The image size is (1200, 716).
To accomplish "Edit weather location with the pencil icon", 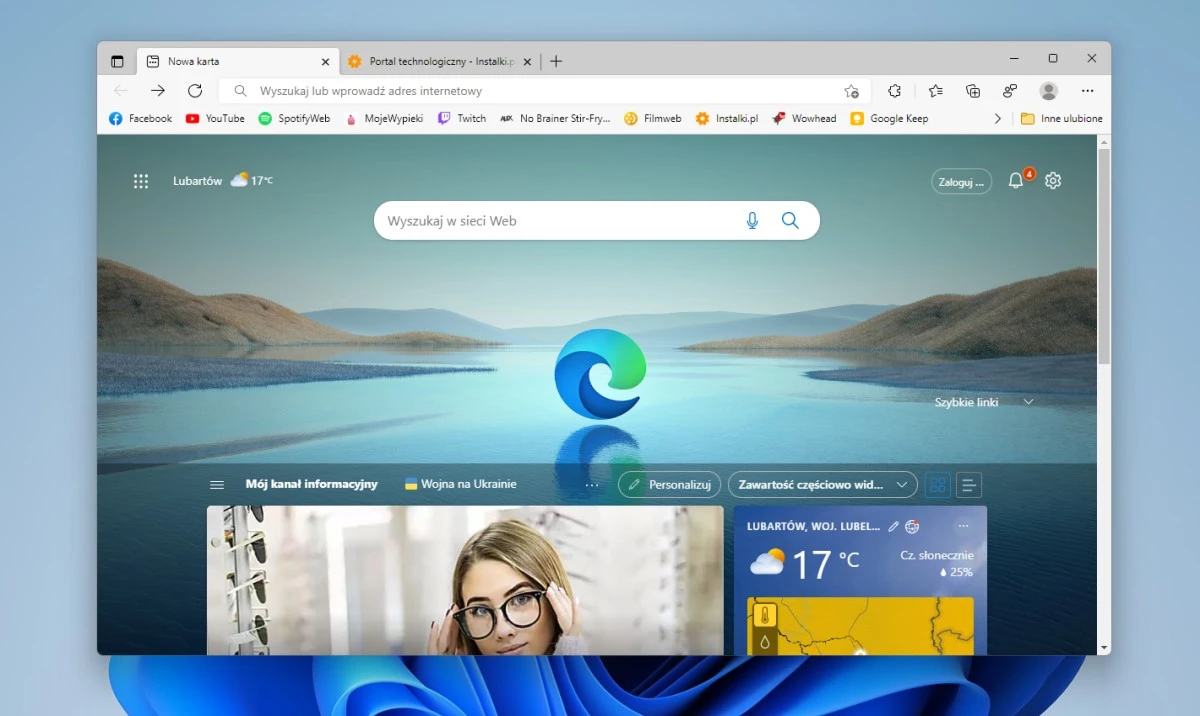I will click(893, 526).
